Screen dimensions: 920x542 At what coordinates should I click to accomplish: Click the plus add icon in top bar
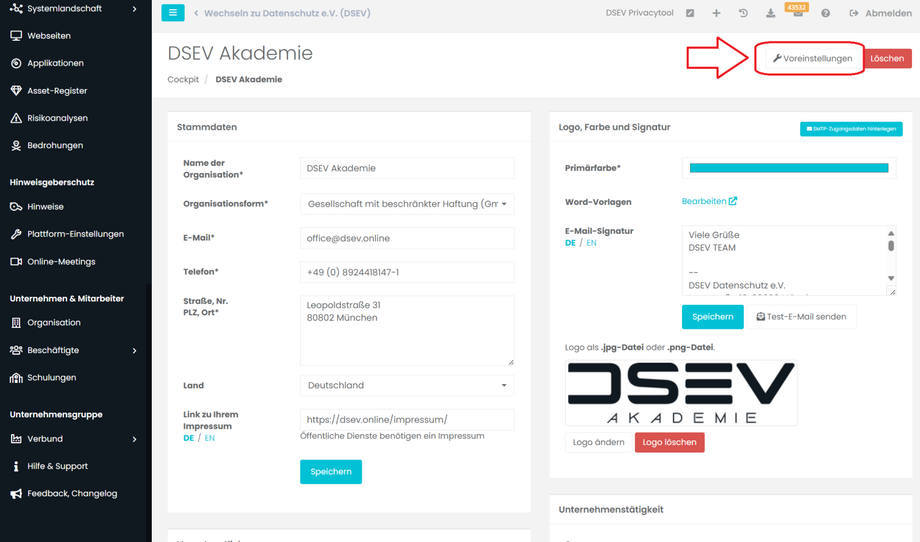coord(716,14)
